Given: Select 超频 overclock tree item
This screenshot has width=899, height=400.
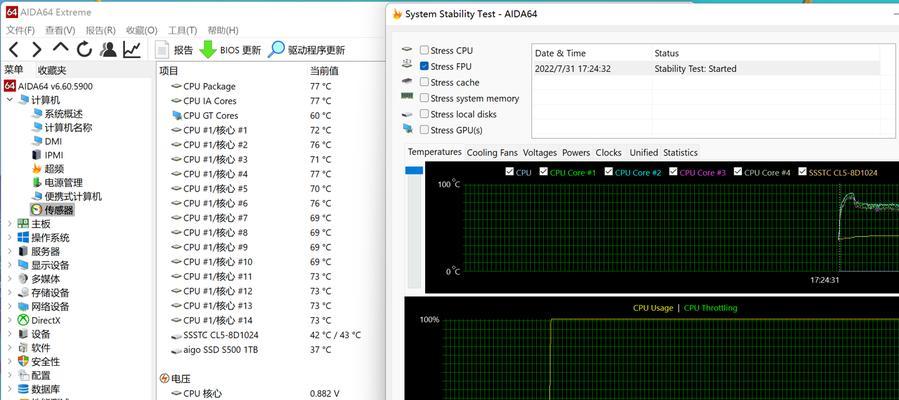Looking at the screenshot, I should click(54, 168).
